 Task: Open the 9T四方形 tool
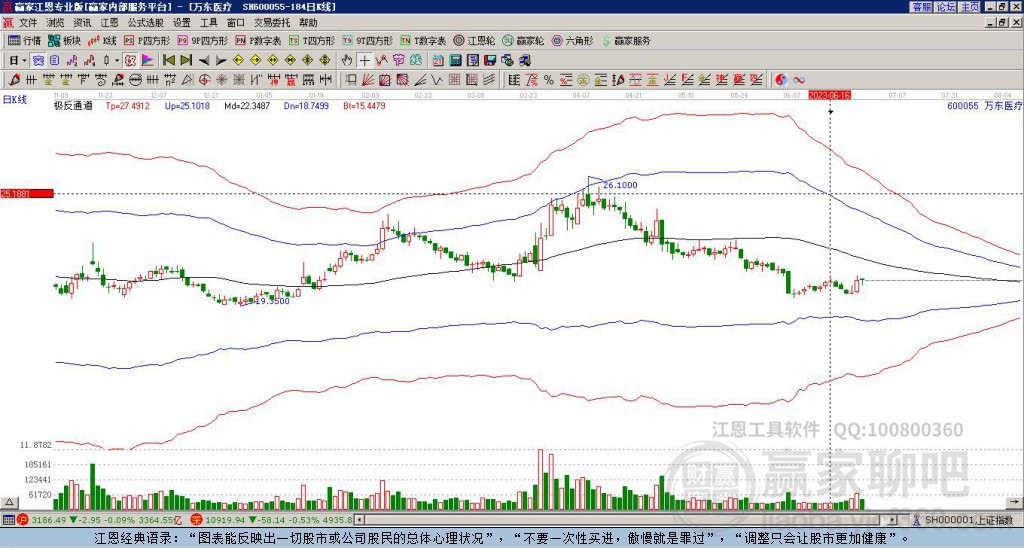click(x=367, y=40)
